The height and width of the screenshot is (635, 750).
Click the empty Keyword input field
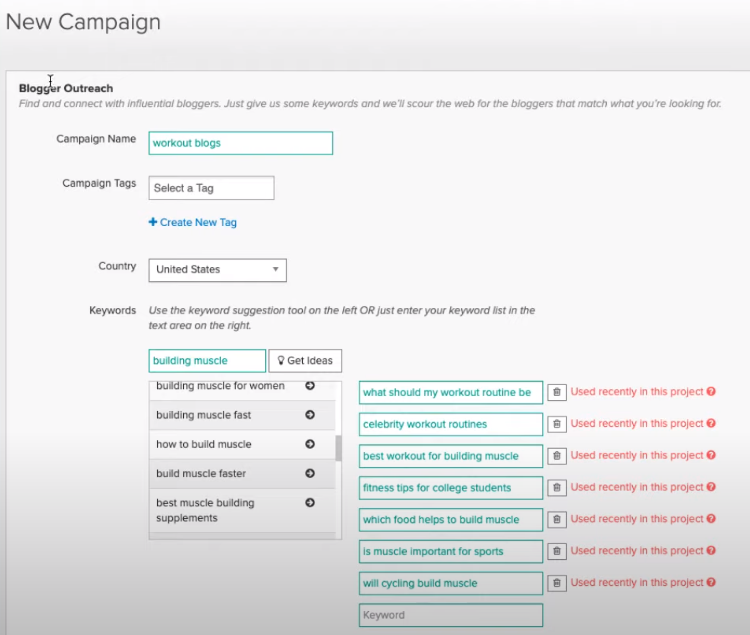coord(450,615)
